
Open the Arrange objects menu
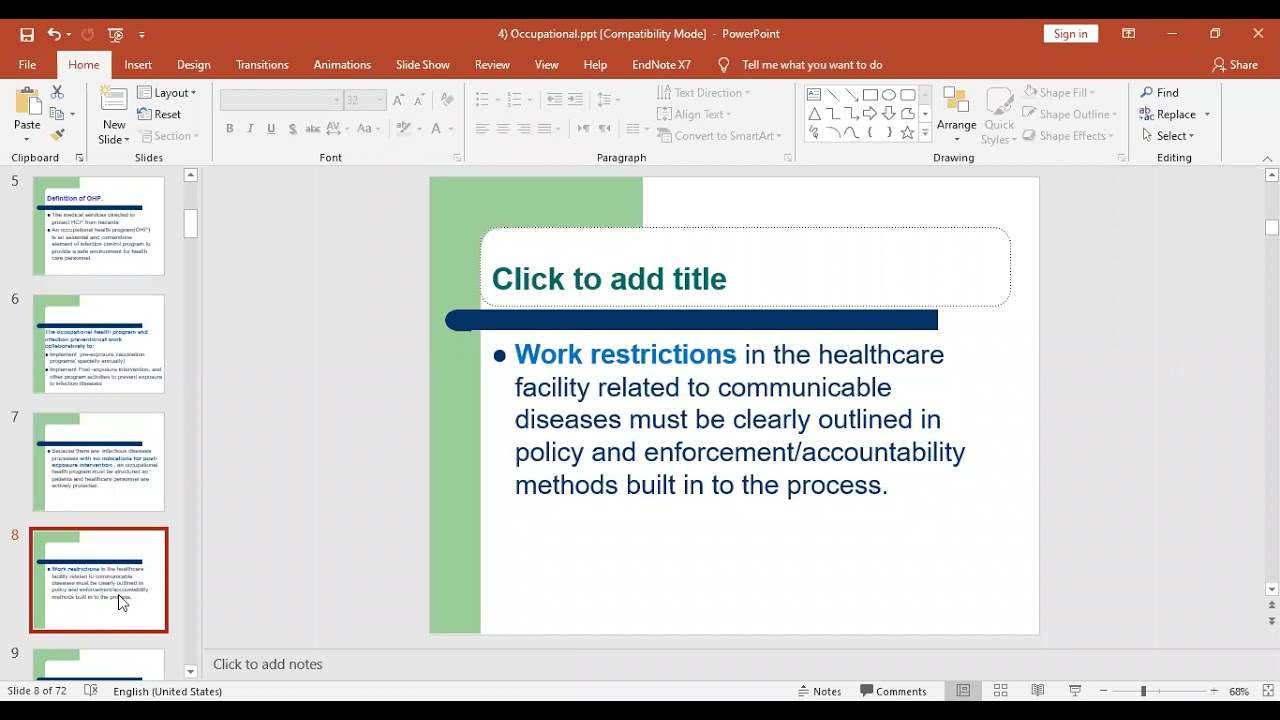pos(956,114)
